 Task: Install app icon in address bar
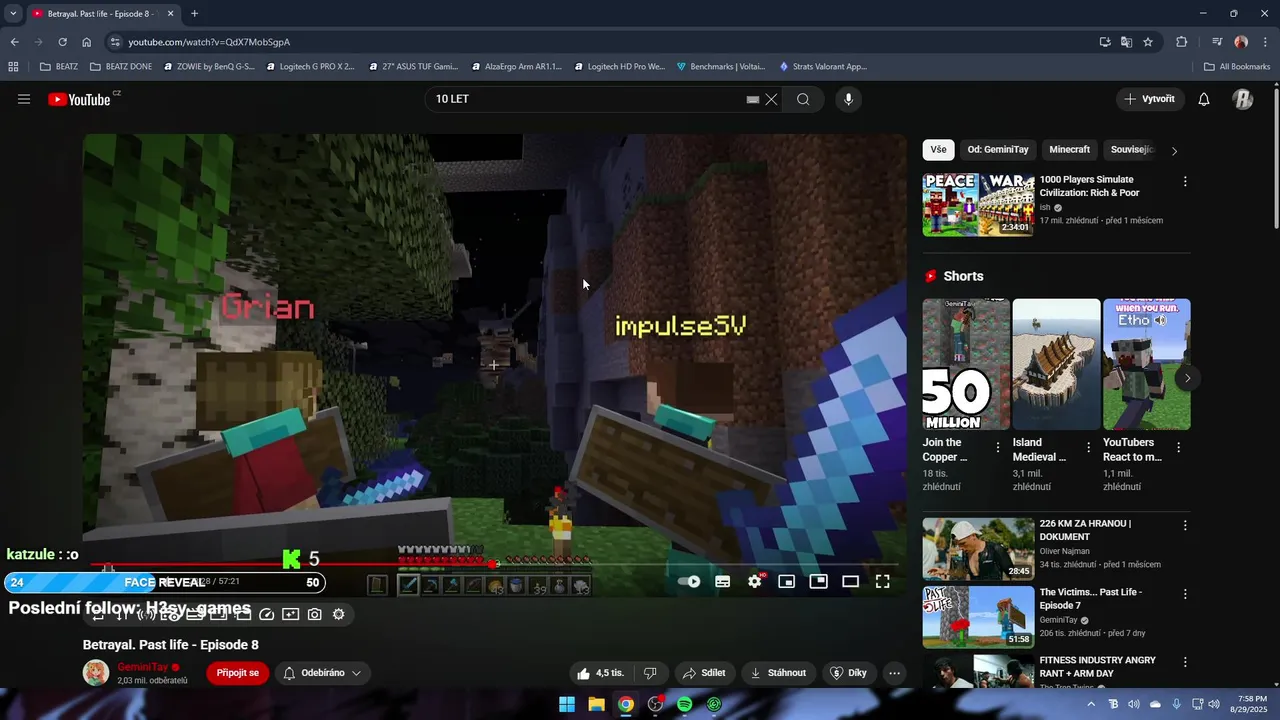click(1105, 42)
